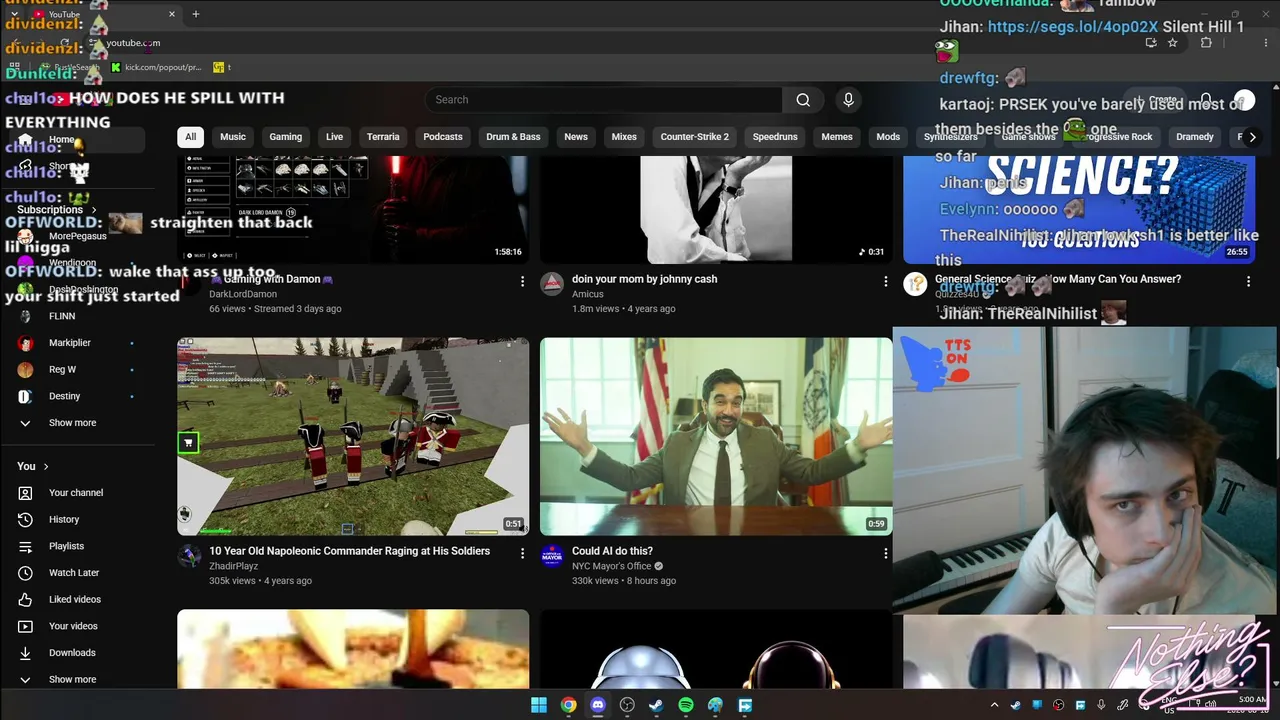The height and width of the screenshot is (720, 1280).
Task: Open the Amicus channel avatar
Action: click(552, 284)
